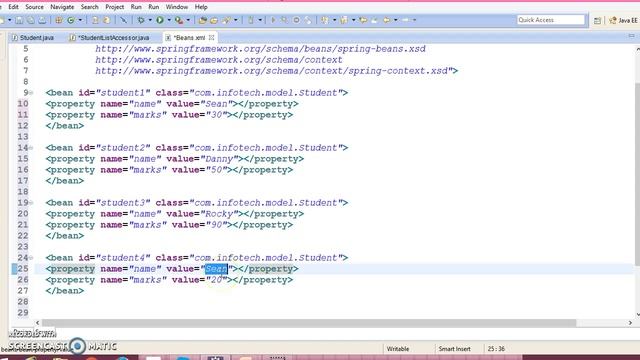Click the spring-context.xsd URL on line 7
This screenshot has height=360, width=640.
(x=271, y=71)
